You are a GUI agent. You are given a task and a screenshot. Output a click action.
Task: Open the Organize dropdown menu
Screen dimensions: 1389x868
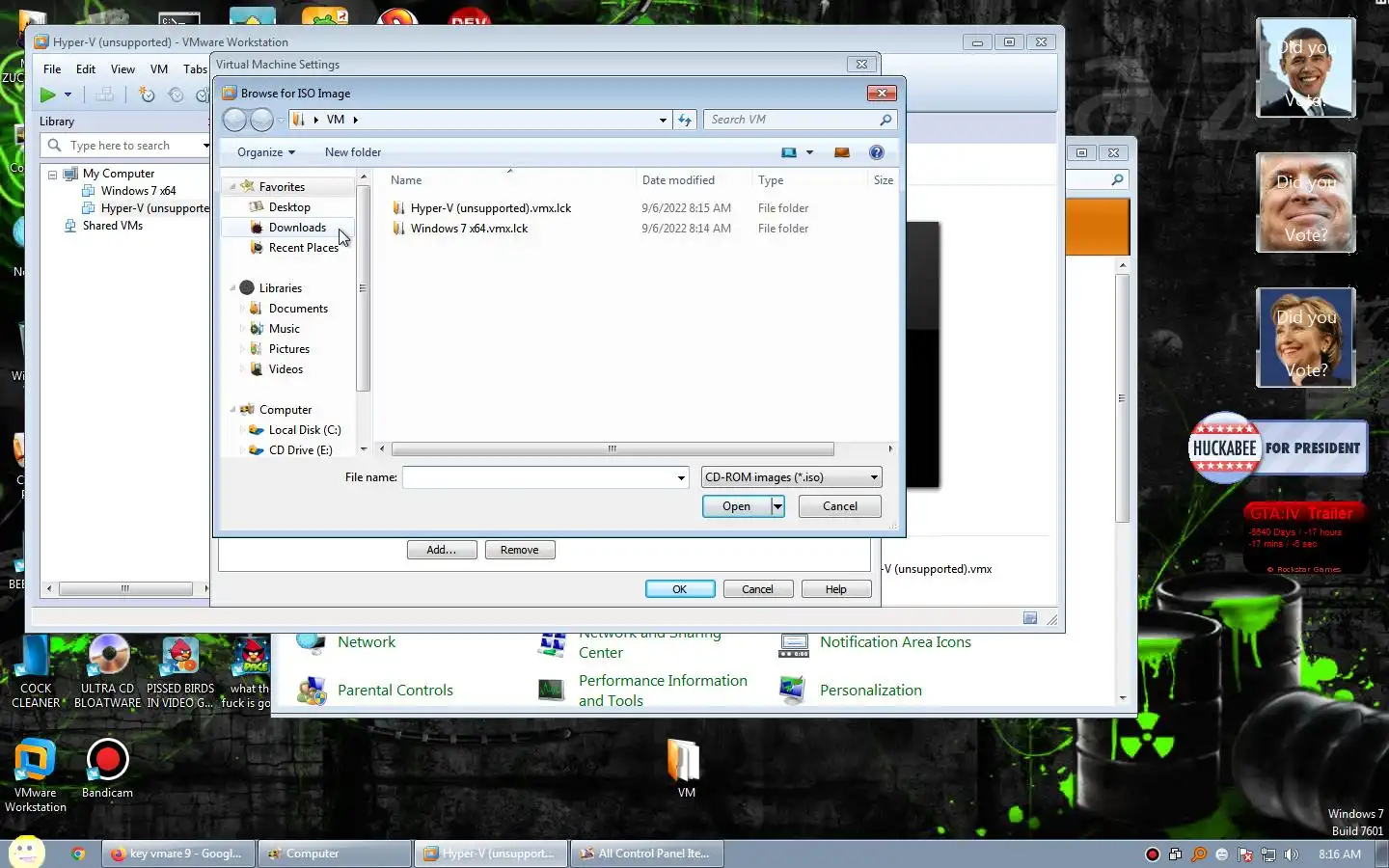[266, 152]
